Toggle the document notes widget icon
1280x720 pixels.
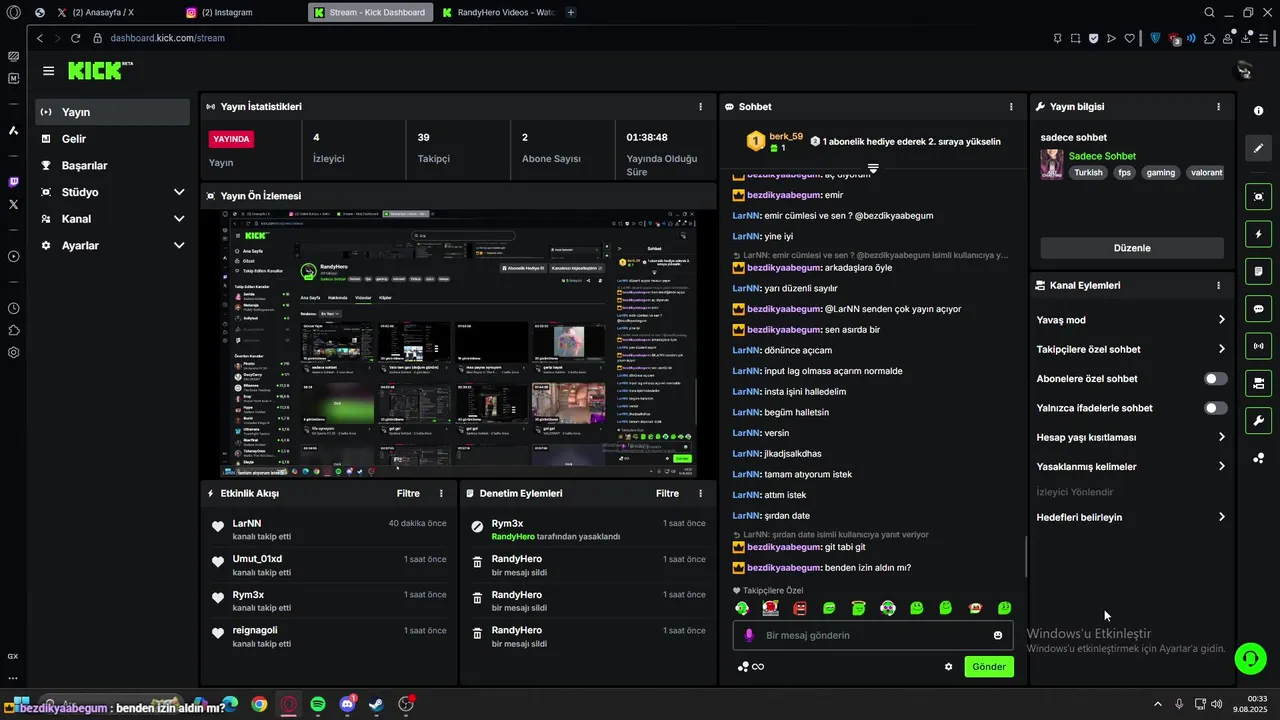1258,271
